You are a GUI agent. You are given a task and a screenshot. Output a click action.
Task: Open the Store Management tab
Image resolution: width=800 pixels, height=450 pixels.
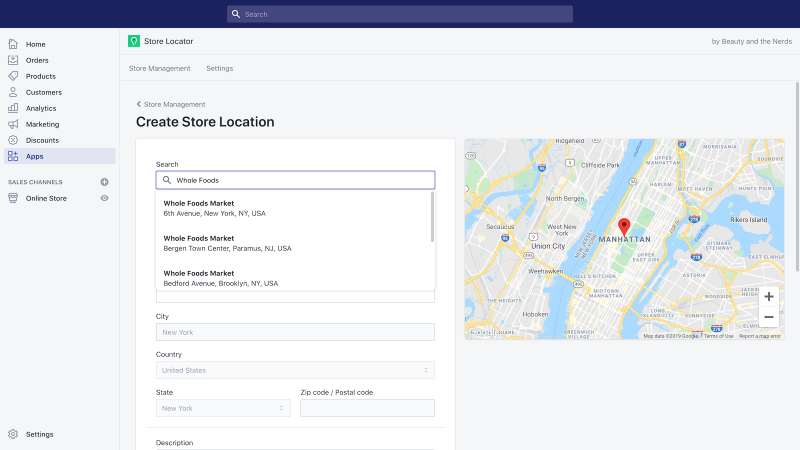click(160, 68)
